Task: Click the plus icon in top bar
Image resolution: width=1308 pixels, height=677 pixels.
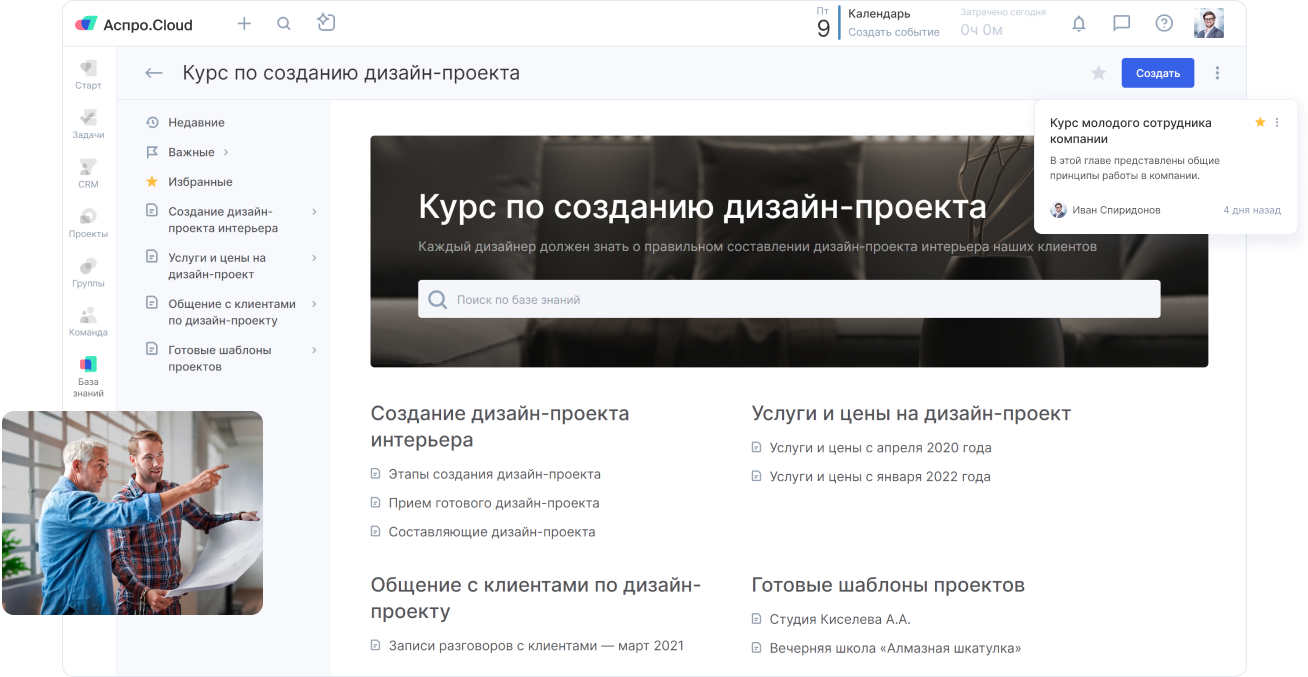Action: pyautogui.click(x=244, y=24)
